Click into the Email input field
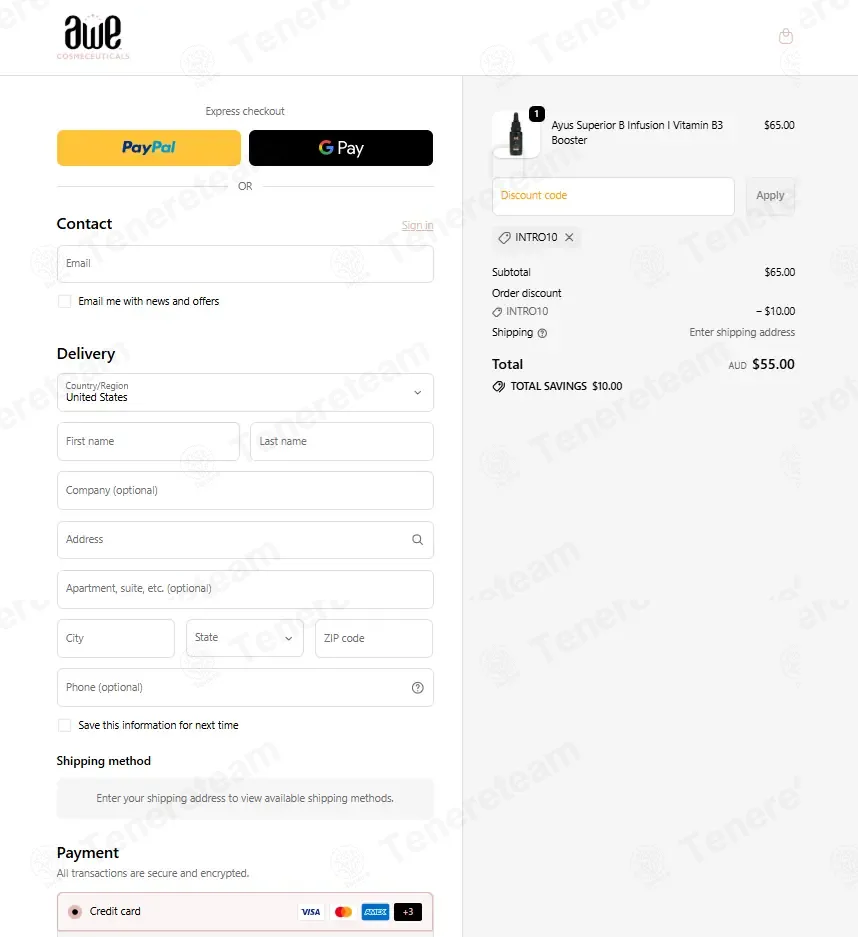Image resolution: width=858 pixels, height=937 pixels. click(245, 264)
